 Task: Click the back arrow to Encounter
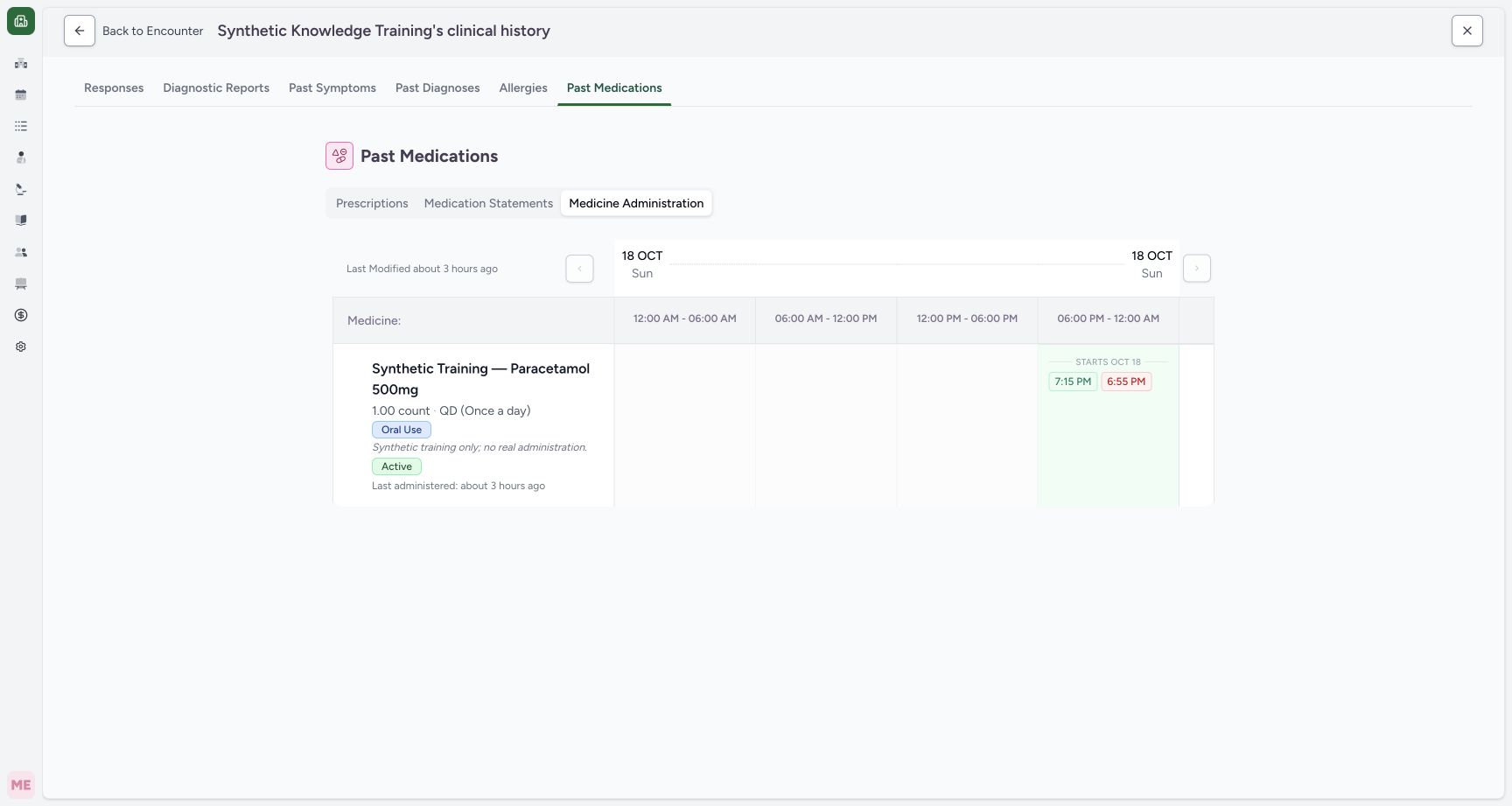tap(80, 31)
